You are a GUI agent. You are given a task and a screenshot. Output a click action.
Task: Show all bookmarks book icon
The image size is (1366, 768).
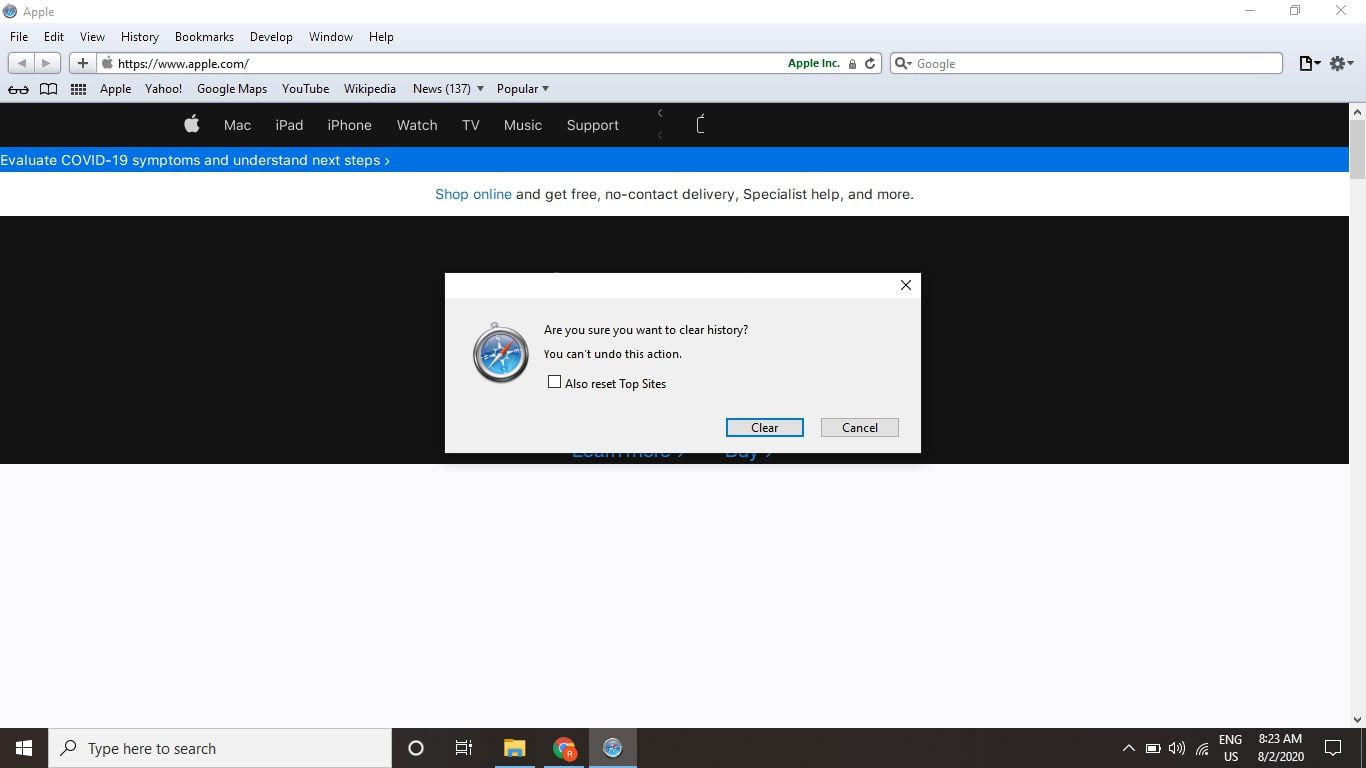pyautogui.click(x=48, y=89)
